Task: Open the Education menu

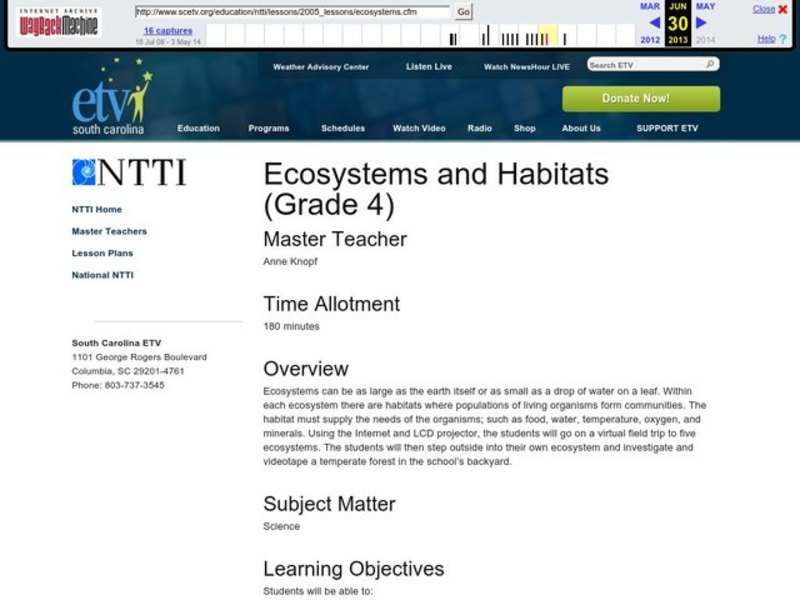Action: pyautogui.click(x=199, y=128)
